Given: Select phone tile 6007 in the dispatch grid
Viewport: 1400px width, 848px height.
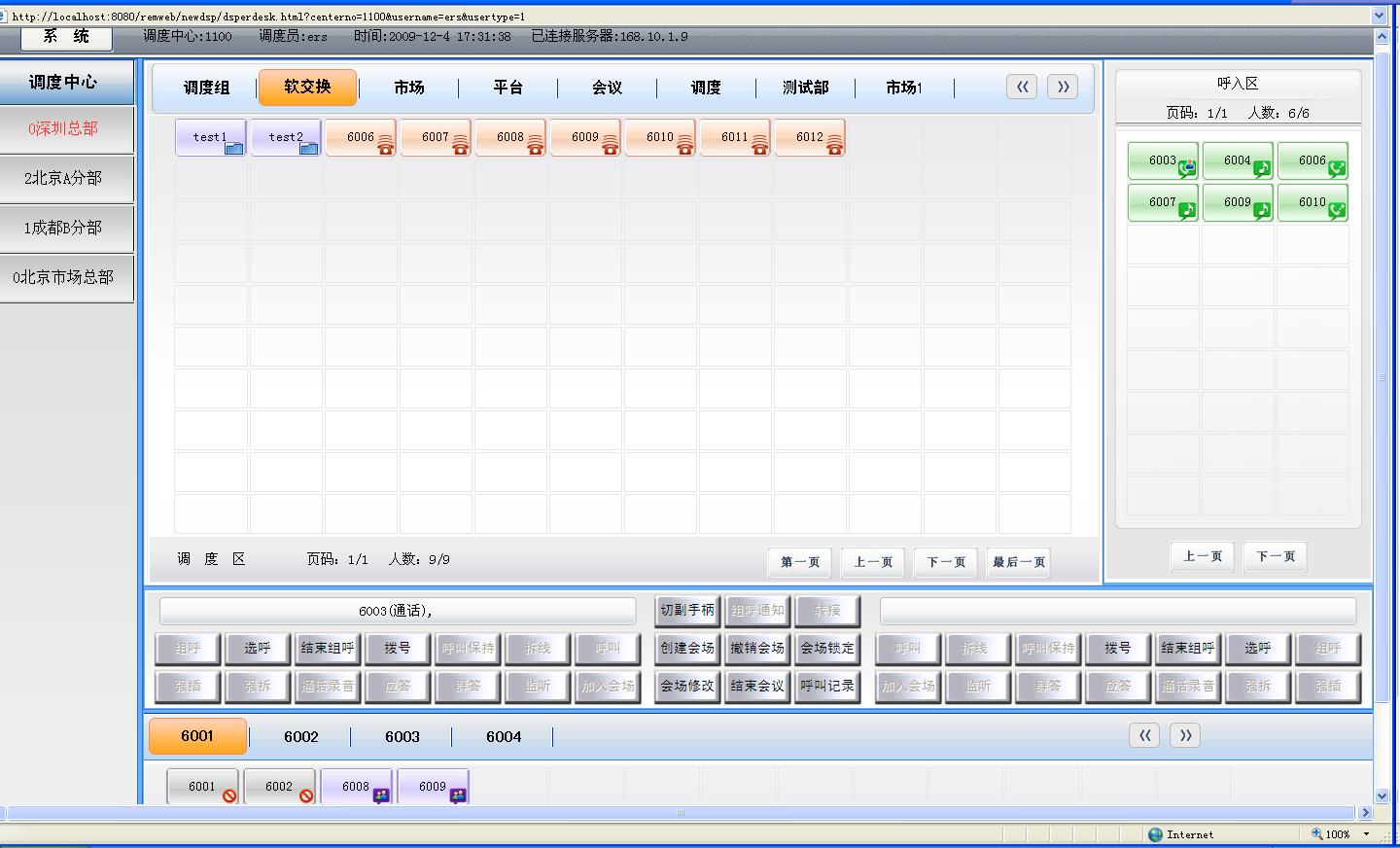Looking at the screenshot, I should (x=436, y=137).
